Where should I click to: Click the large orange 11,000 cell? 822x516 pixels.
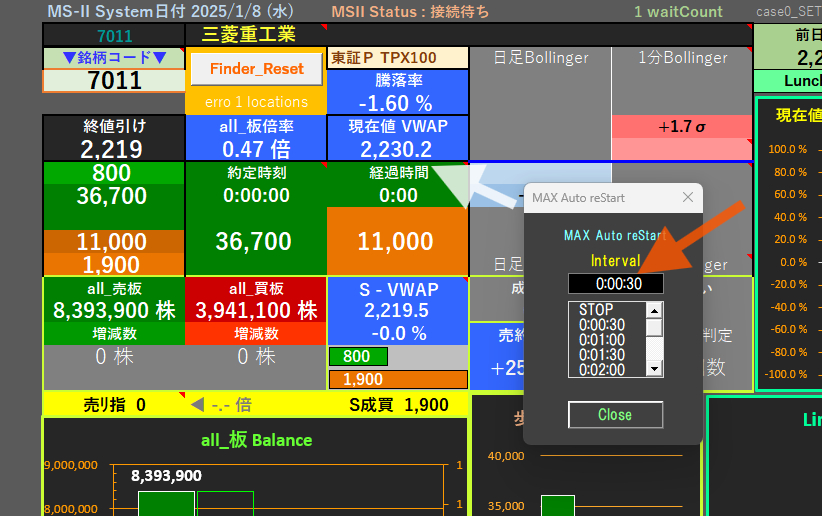396,241
